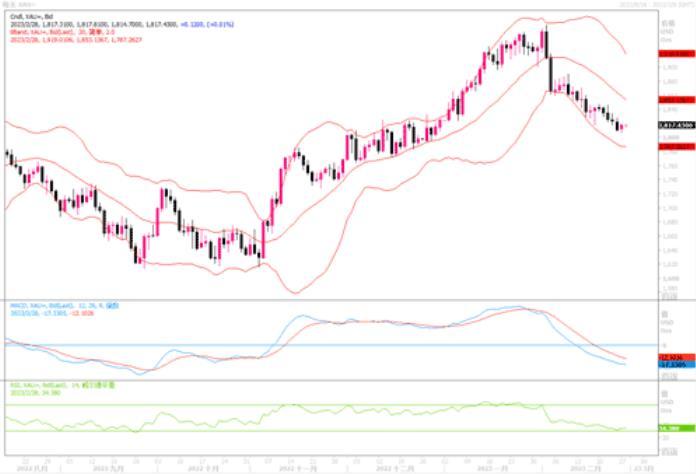Viewport: 696px width, 474px height.
Task: Select the middle Bollinger band red price tag
Action: pos(675,100)
